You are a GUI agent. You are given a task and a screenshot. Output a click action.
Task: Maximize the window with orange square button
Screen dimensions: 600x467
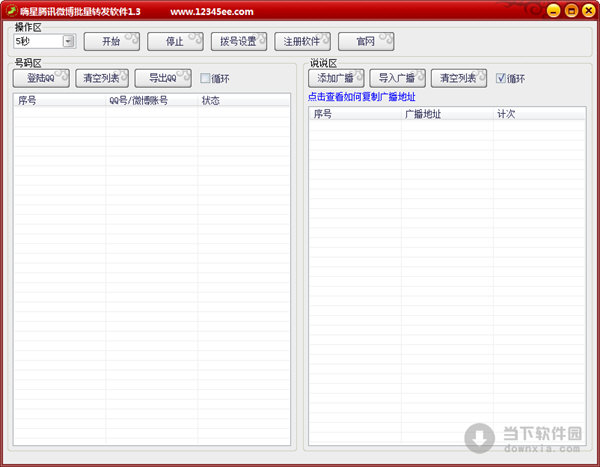coord(571,11)
